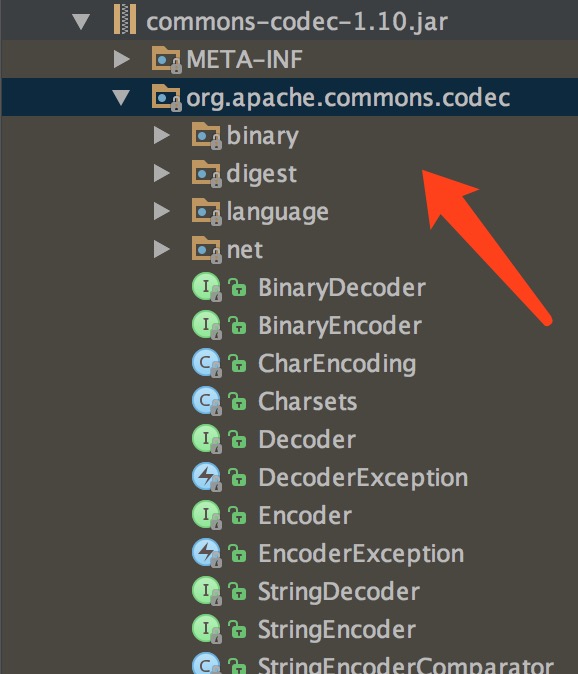
Task: Click the CharEncoding class icon
Action: tap(207, 363)
